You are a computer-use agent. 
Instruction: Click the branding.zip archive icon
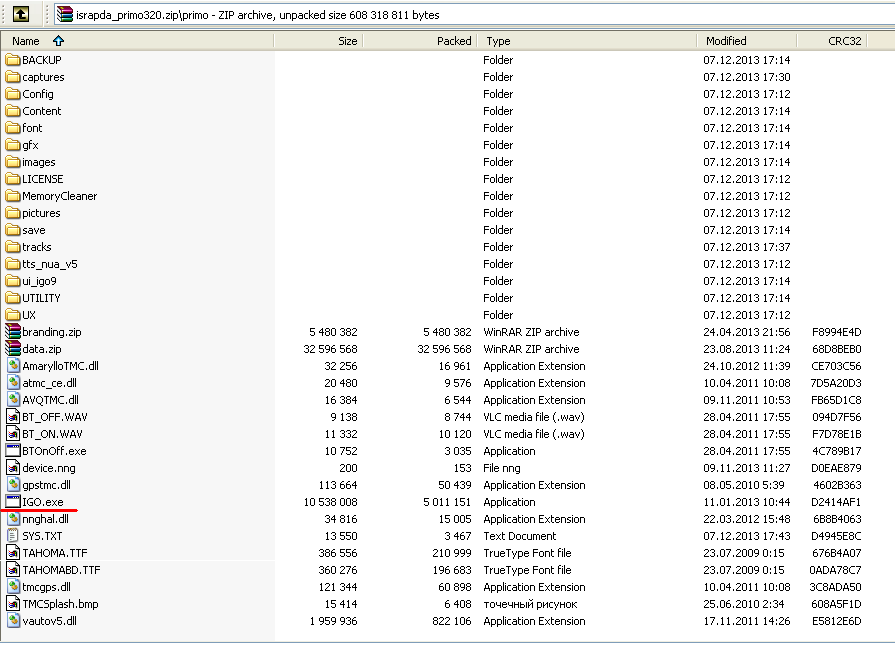pos(13,332)
